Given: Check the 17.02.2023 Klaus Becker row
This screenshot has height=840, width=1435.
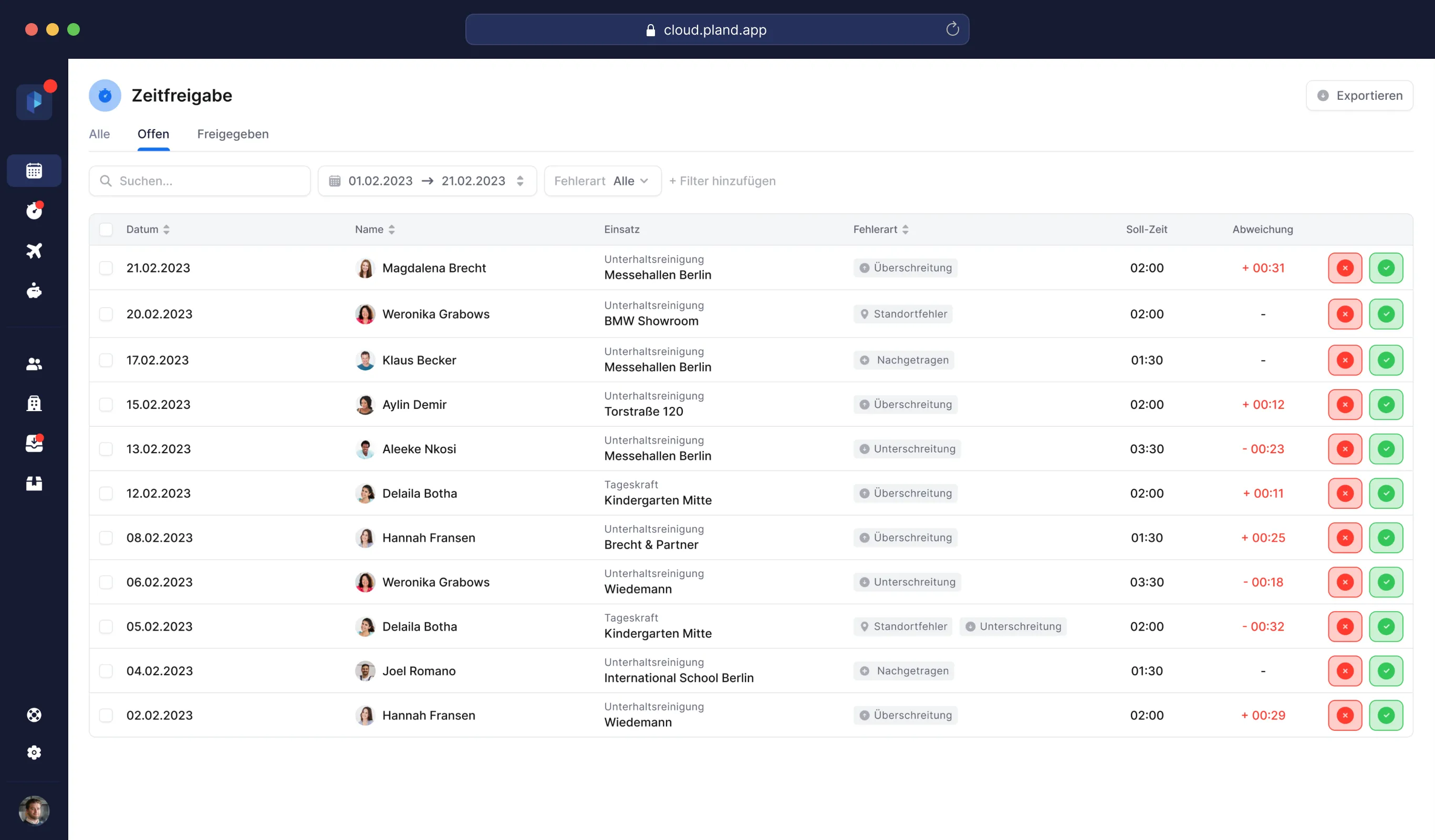Looking at the screenshot, I should click(x=106, y=360).
